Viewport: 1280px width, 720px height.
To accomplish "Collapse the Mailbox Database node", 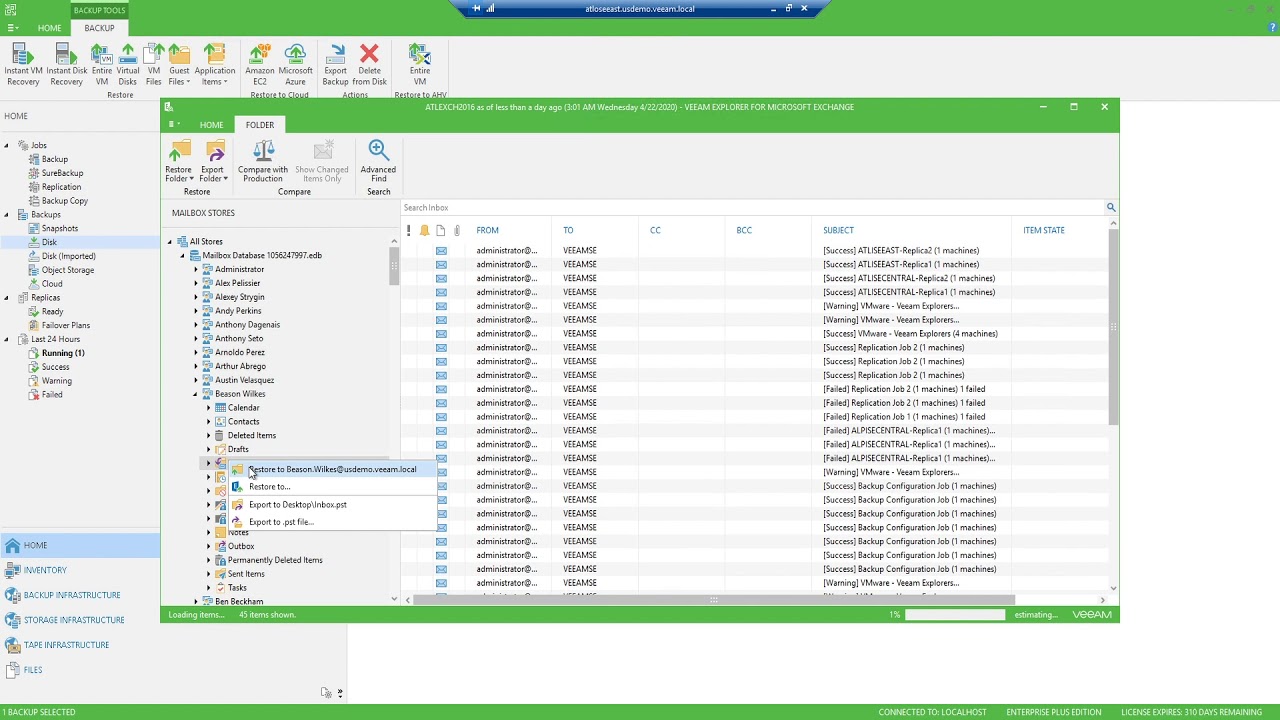I will (183, 255).
